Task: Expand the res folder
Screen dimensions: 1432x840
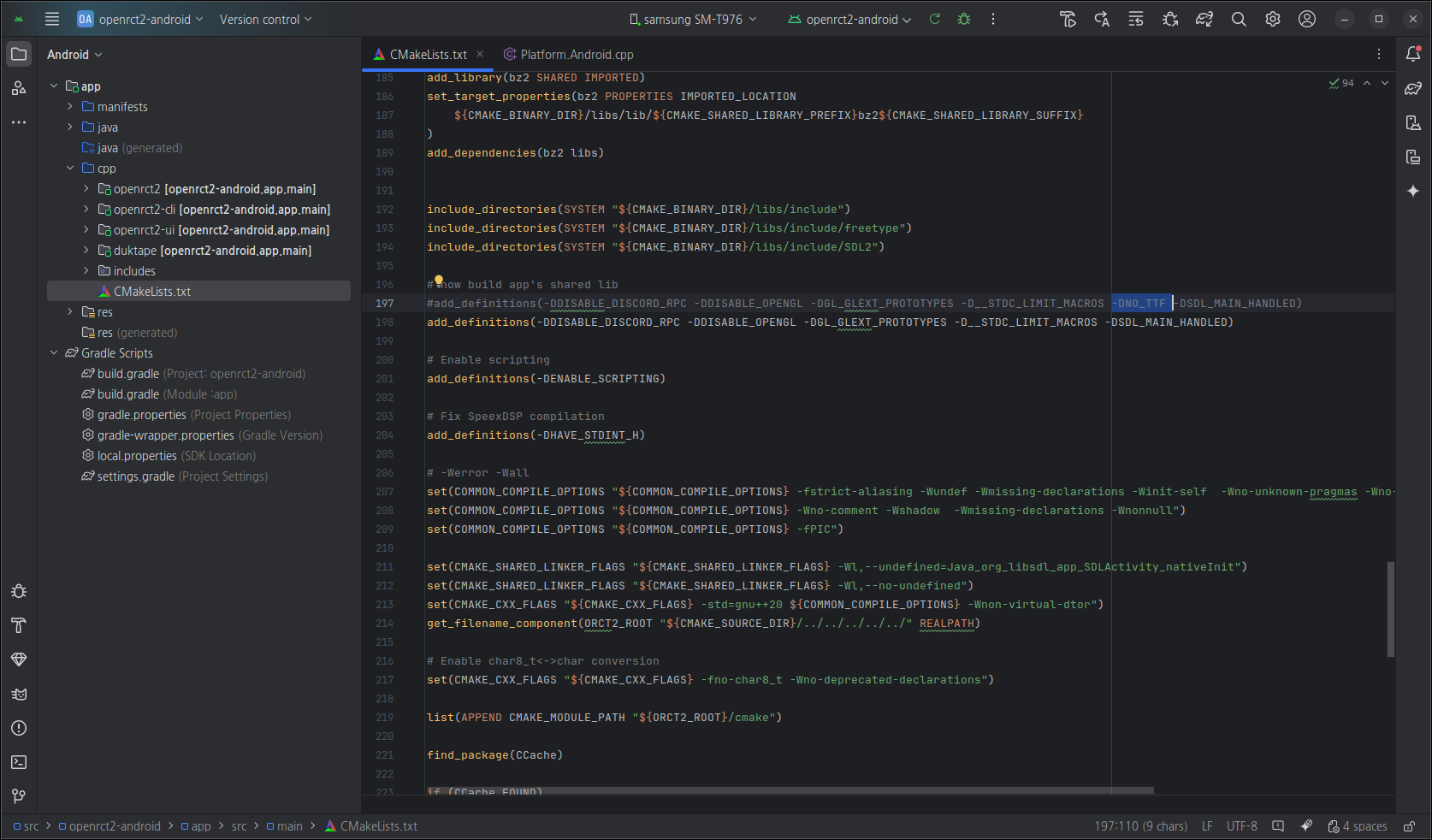Action: [x=70, y=312]
